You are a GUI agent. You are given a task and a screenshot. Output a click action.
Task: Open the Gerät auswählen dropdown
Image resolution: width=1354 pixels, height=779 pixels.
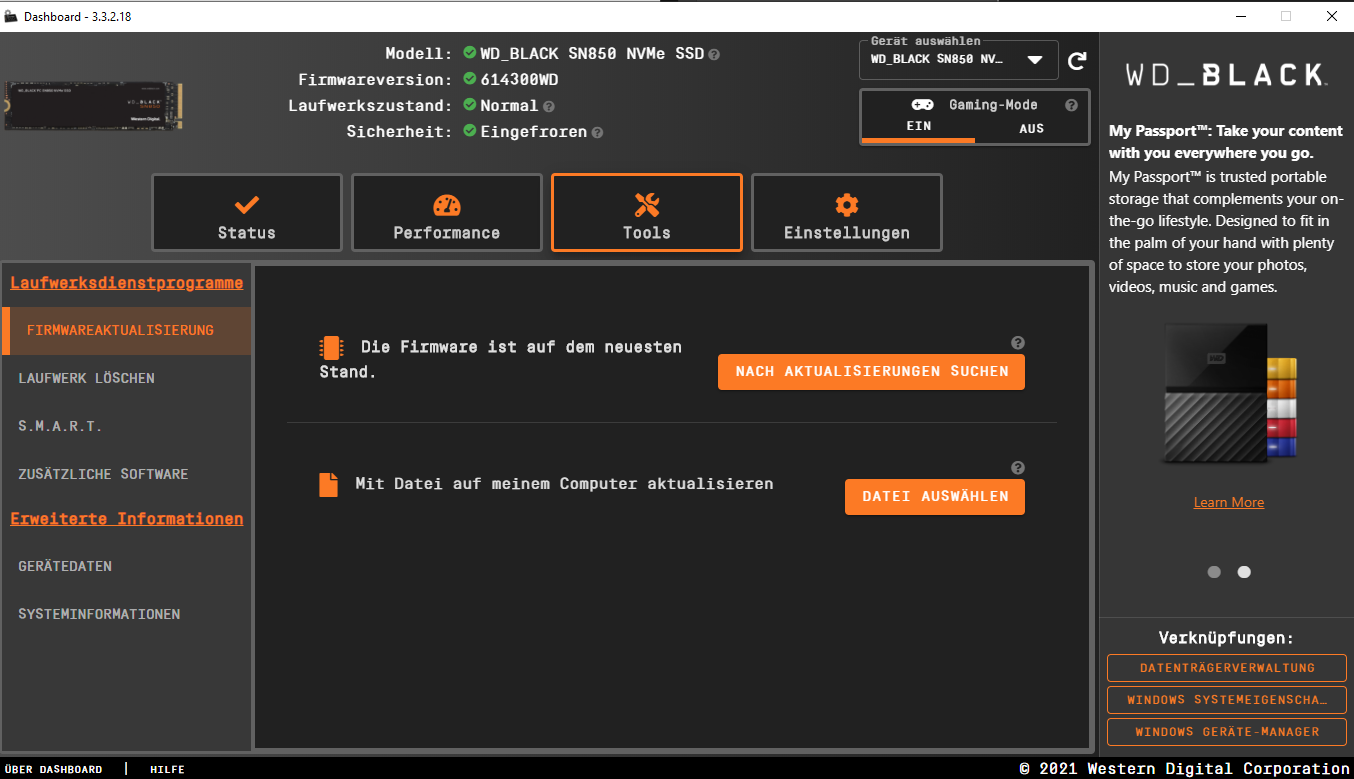(959, 59)
